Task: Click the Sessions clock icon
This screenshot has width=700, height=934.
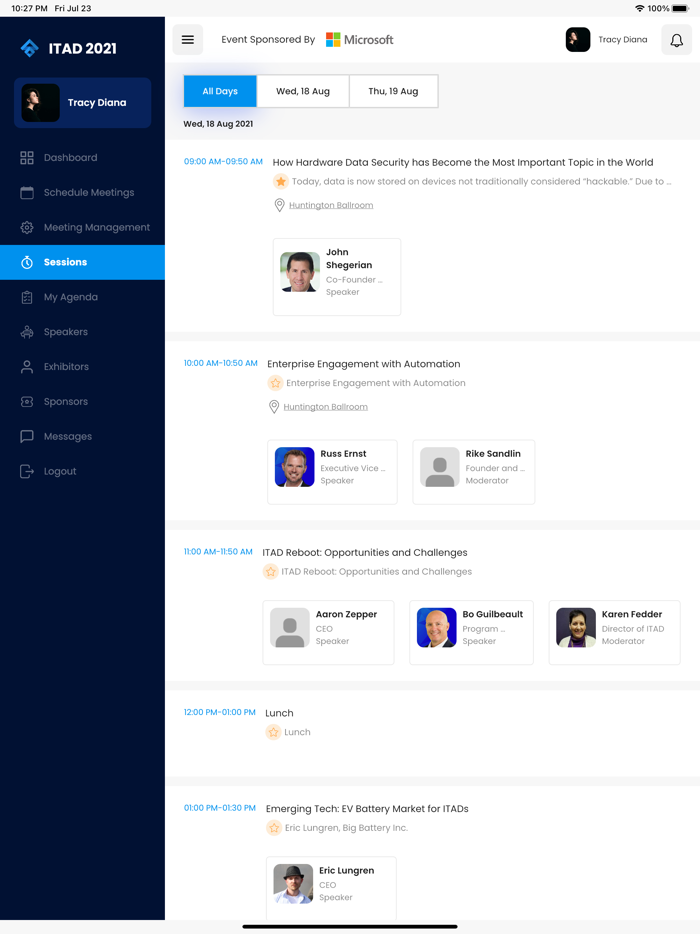Action: point(27,262)
